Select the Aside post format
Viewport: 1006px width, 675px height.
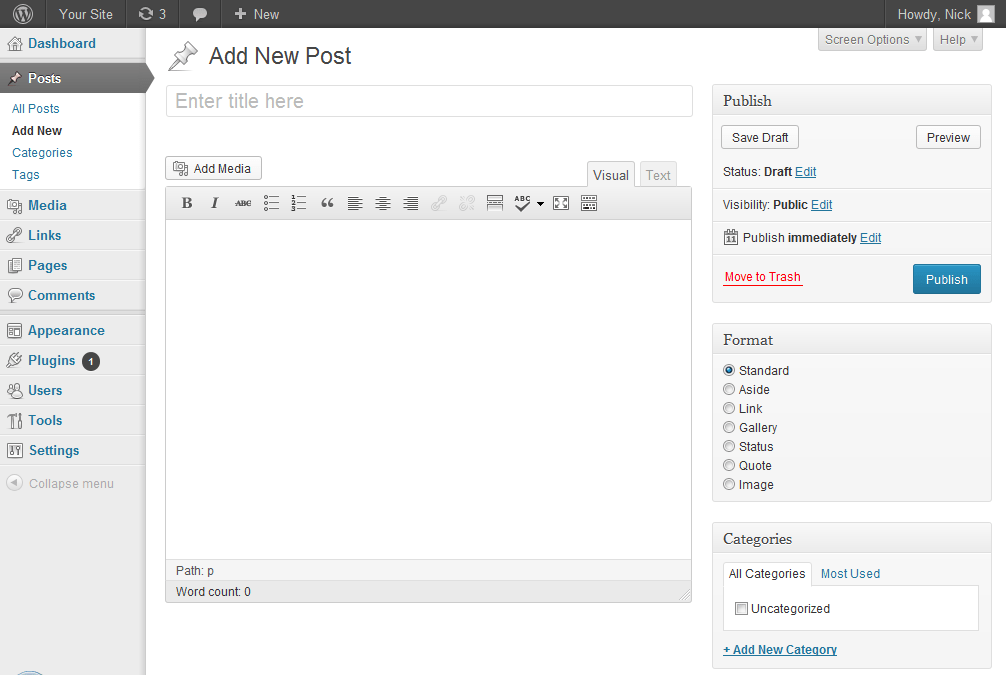(729, 389)
